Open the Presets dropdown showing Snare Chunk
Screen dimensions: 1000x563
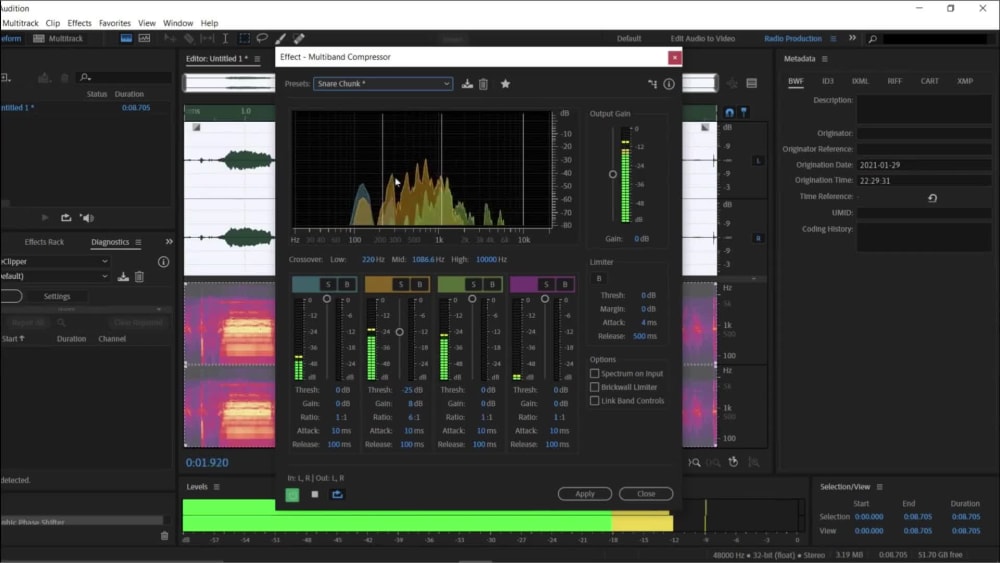[383, 84]
